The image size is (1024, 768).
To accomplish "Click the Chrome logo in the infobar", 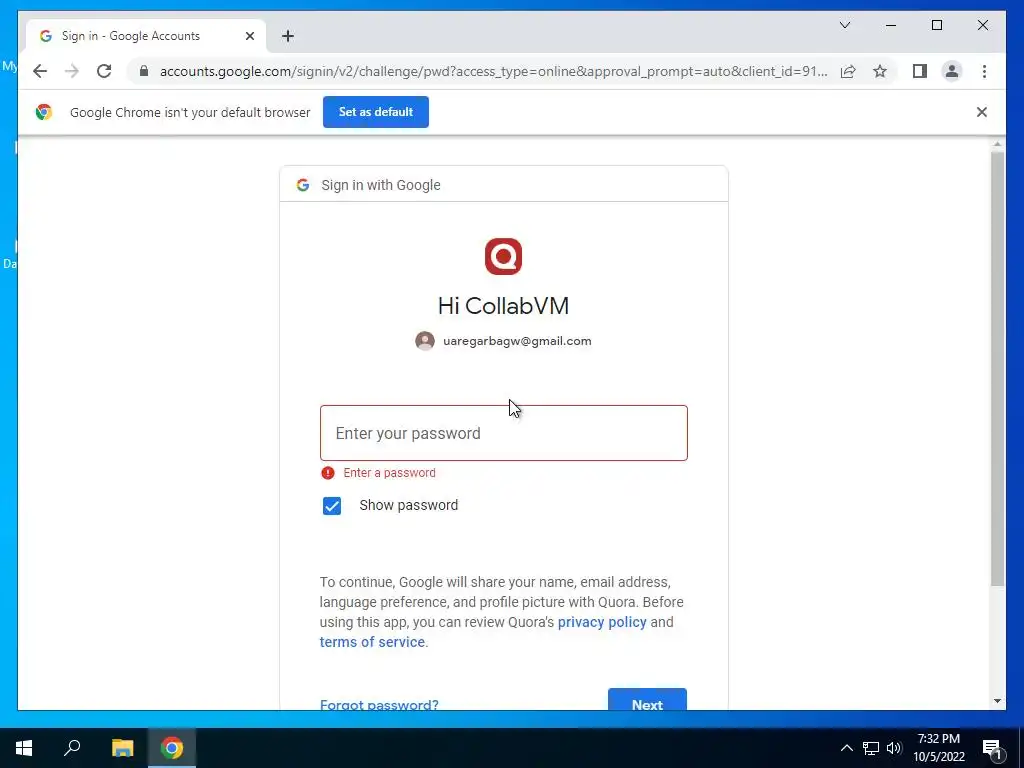I will pos(44,112).
